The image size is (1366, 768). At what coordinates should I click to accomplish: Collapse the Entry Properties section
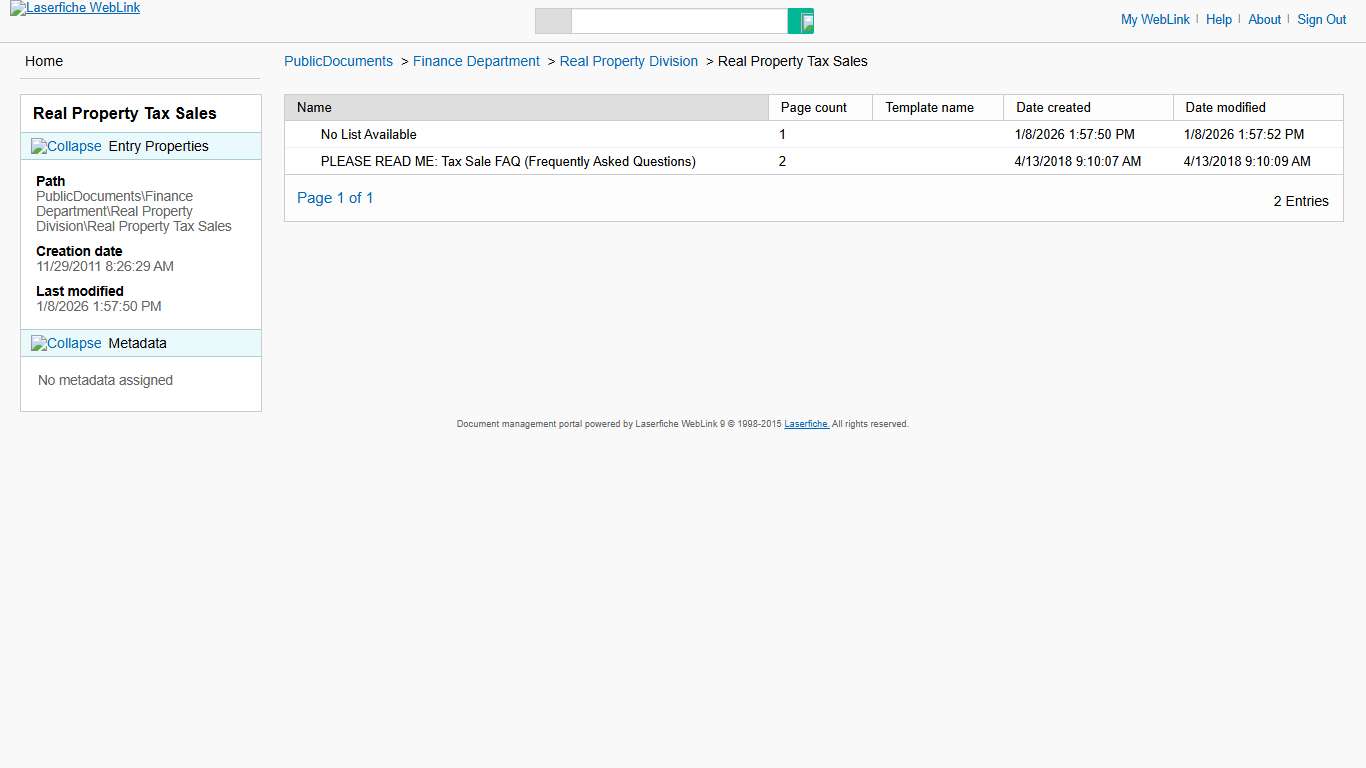coord(66,146)
